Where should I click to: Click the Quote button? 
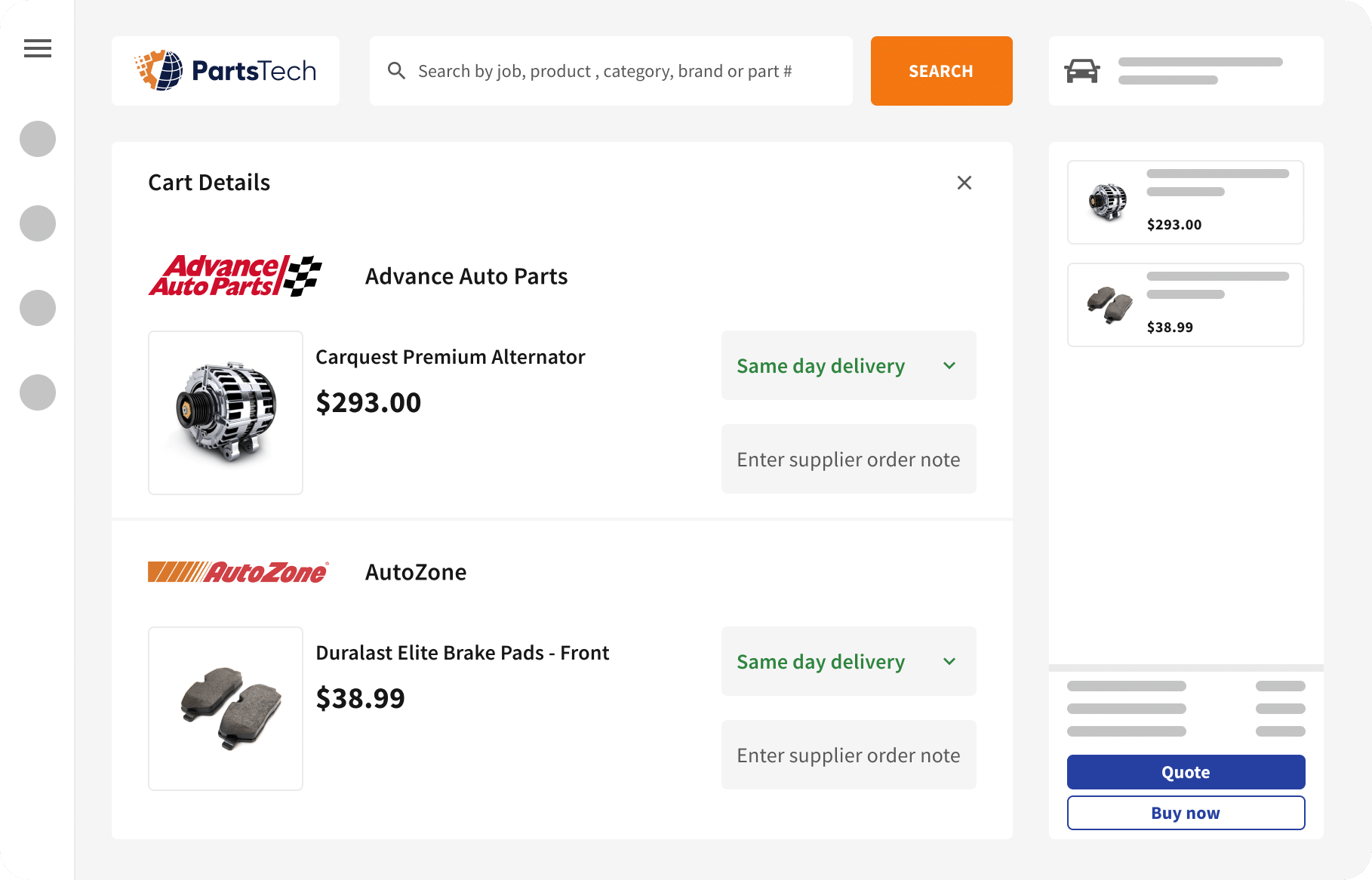click(1186, 772)
